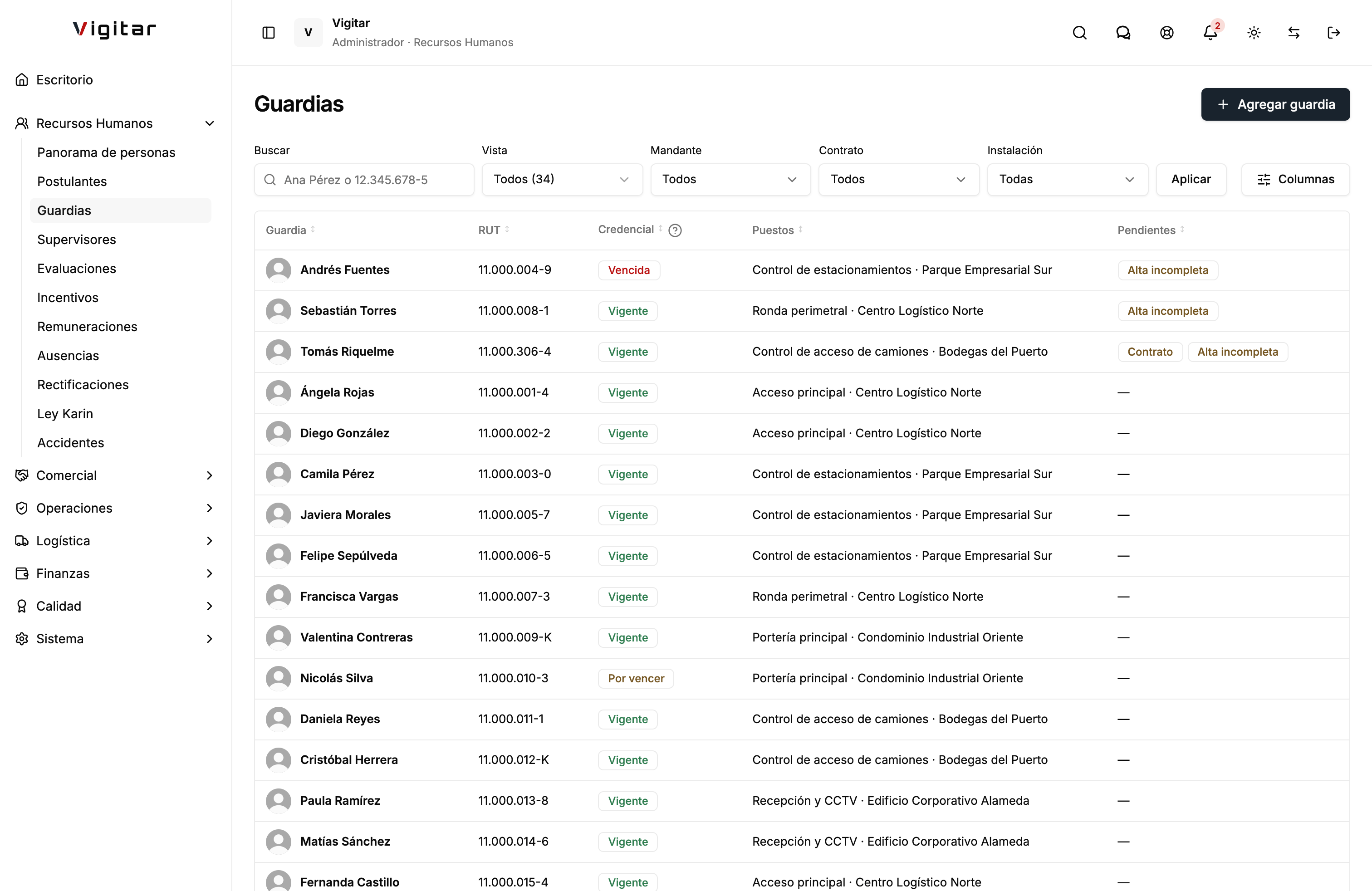Screen dimensions: 1372x891
Task: Open Postulantes page
Action: point(121,181)
